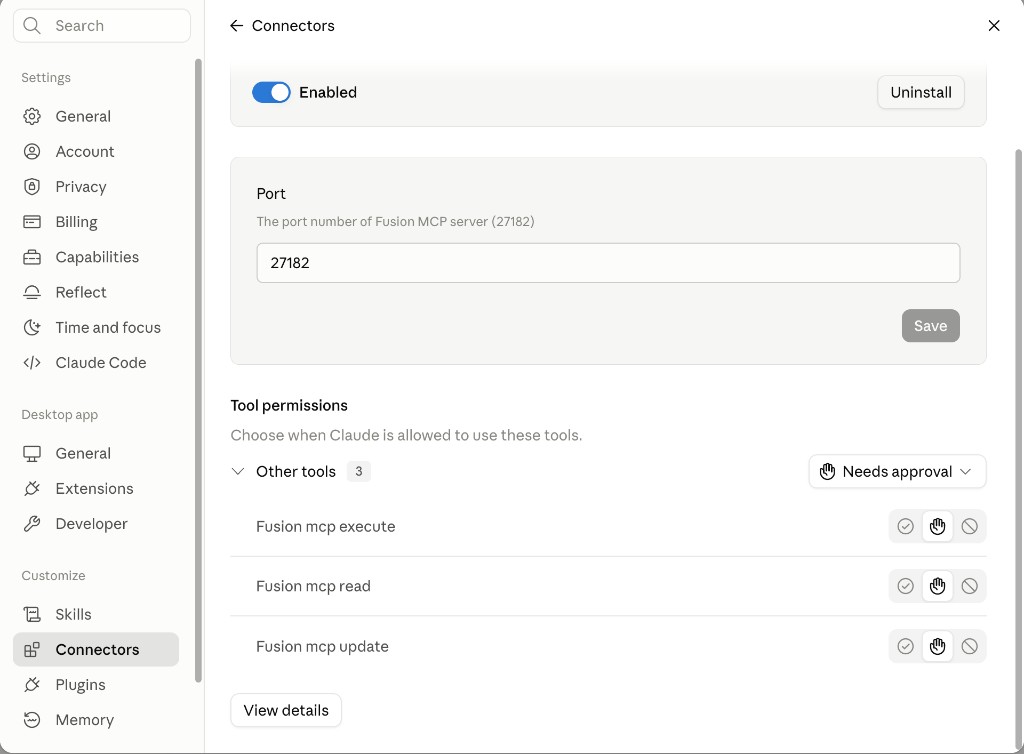This screenshot has height=754, width=1024.
Task: Click the port description text with 27182
Action: coord(395,221)
